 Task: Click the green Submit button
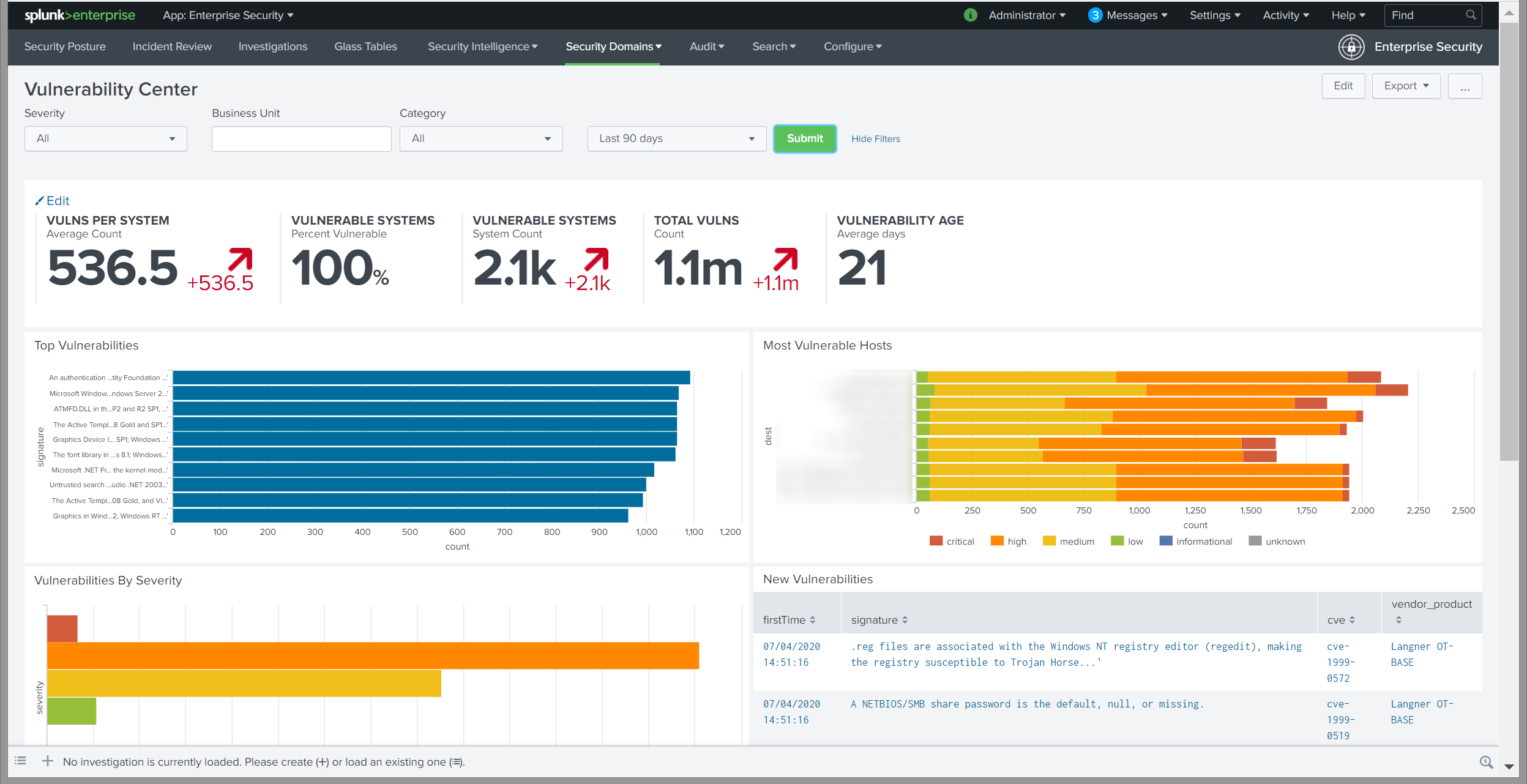805,139
